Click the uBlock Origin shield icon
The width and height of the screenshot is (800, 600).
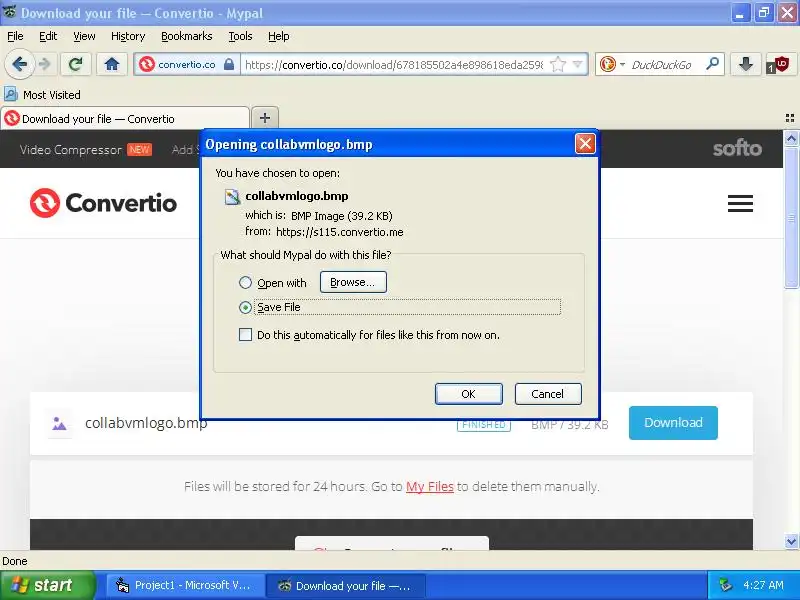click(x=779, y=65)
